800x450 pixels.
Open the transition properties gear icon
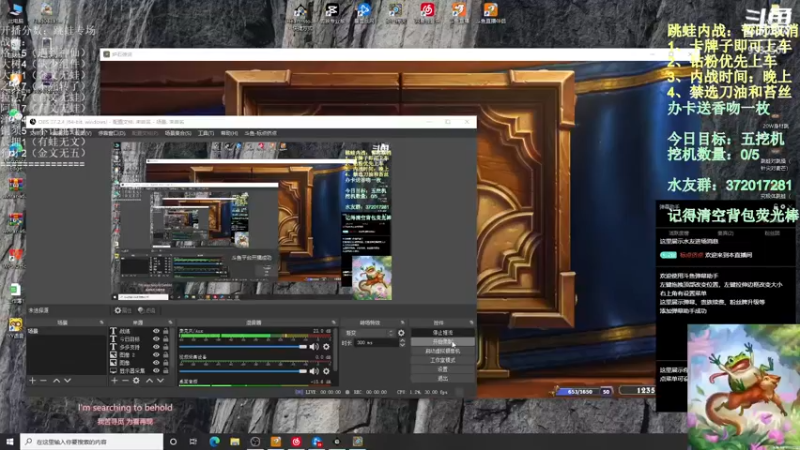tap(401, 333)
